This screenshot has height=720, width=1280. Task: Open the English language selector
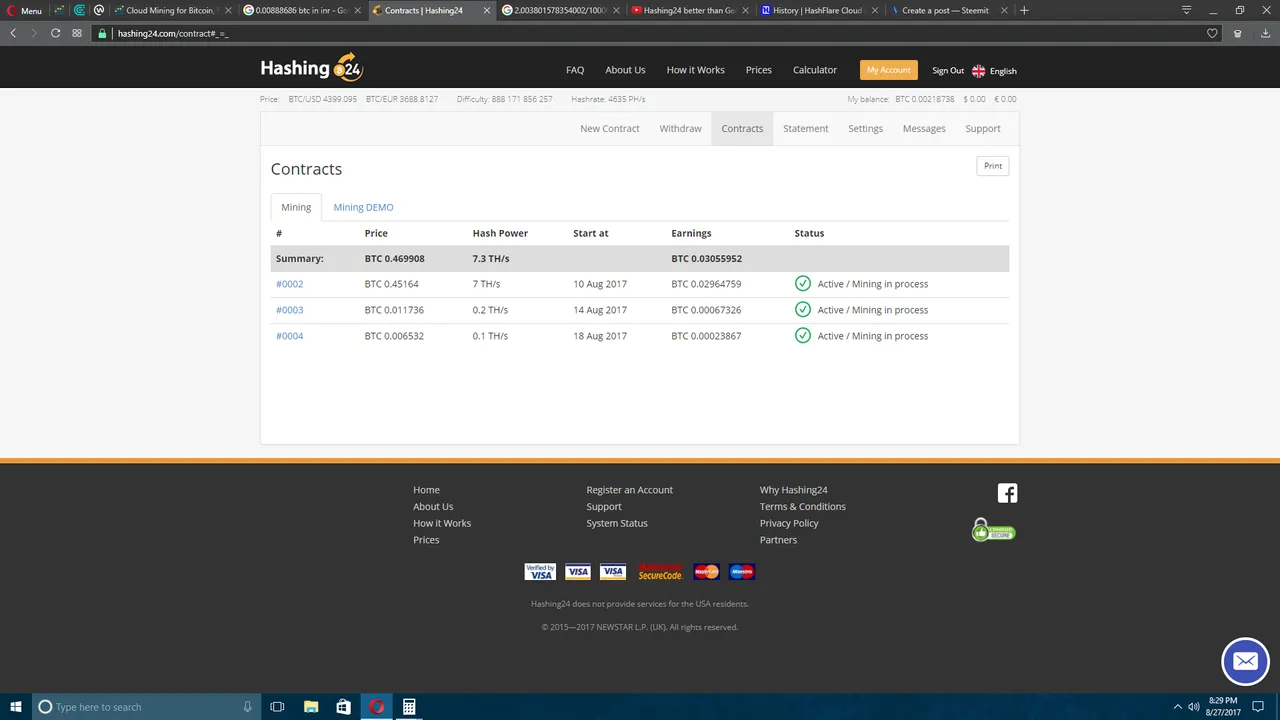[994, 71]
